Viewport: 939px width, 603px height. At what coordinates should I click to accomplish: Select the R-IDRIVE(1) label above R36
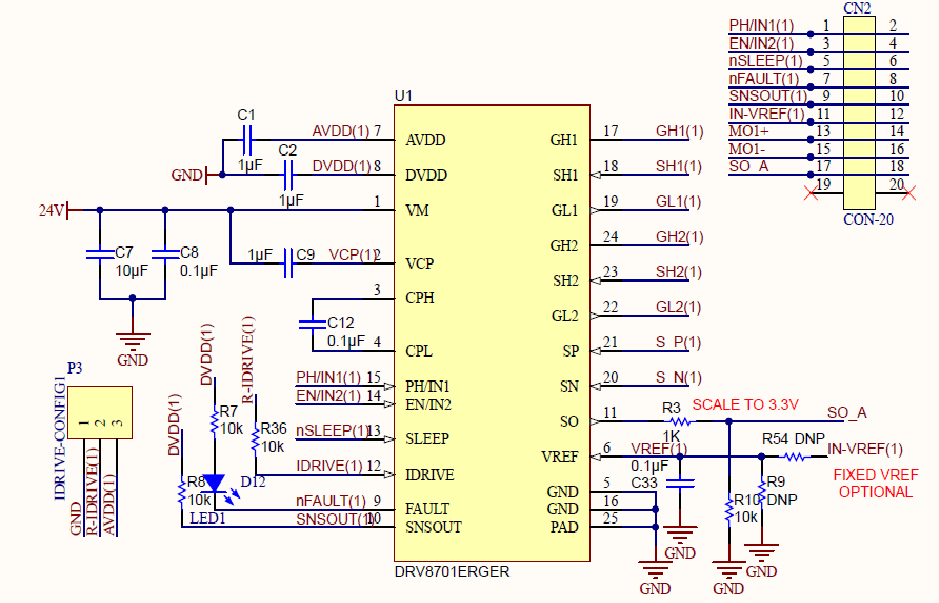[248, 360]
